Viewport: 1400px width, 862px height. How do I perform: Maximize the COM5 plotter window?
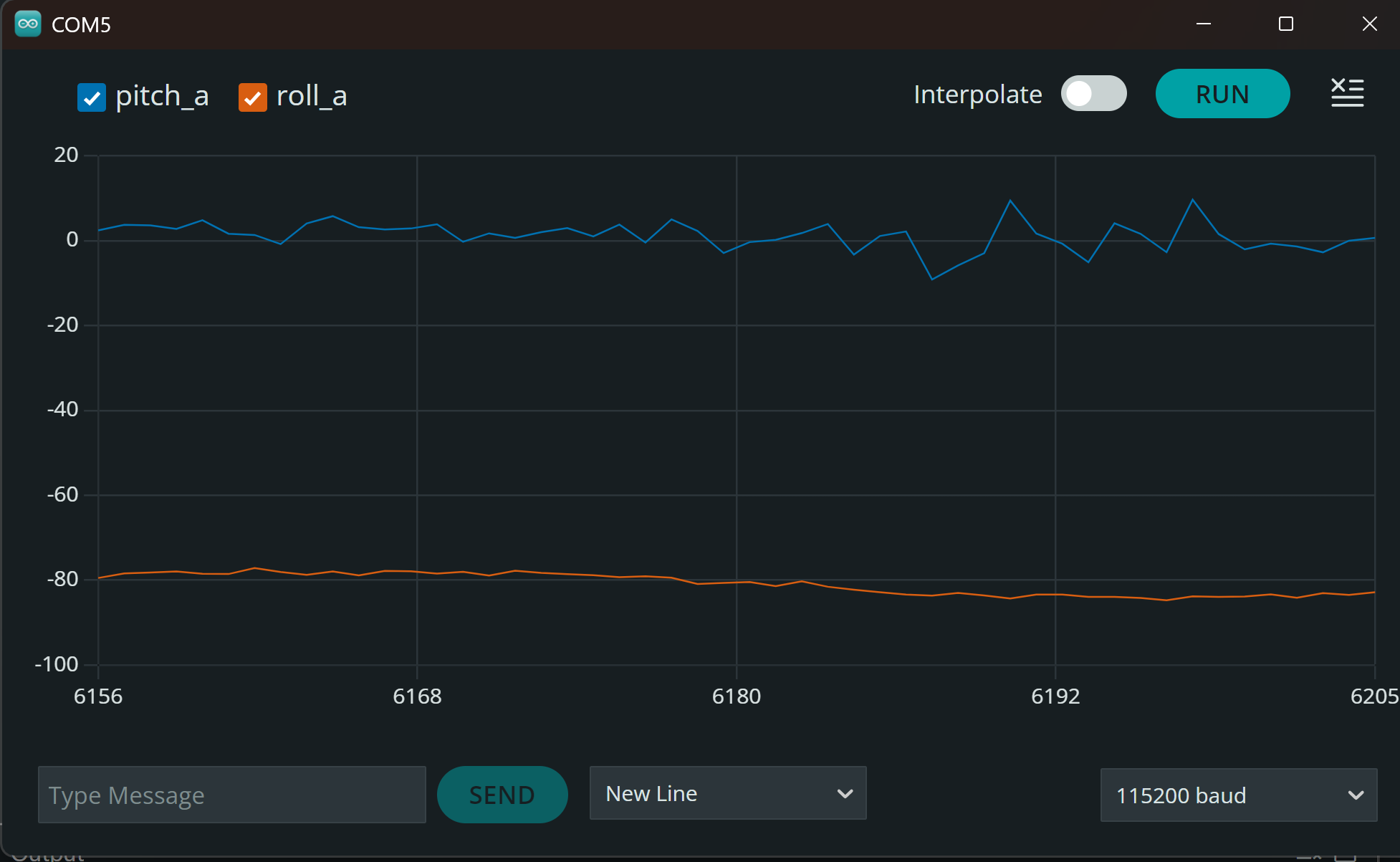[x=1286, y=24]
